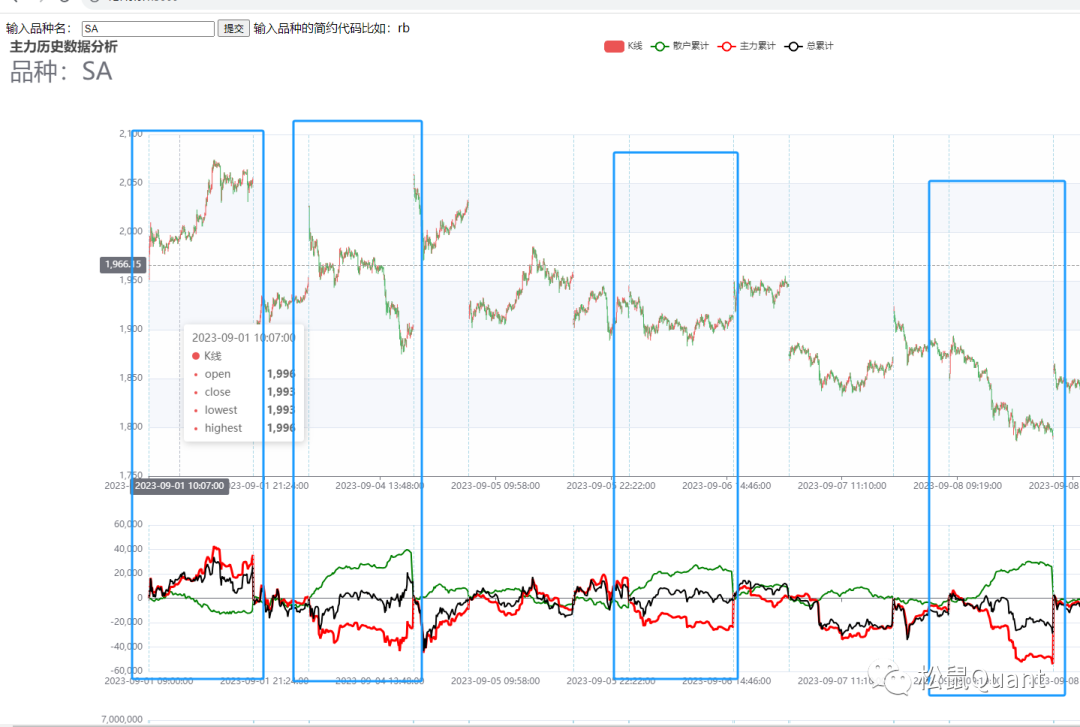Viewport: 1080px width, 727px height.
Task: Toggle the black 总累计 legend marker
Action: click(795, 46)
